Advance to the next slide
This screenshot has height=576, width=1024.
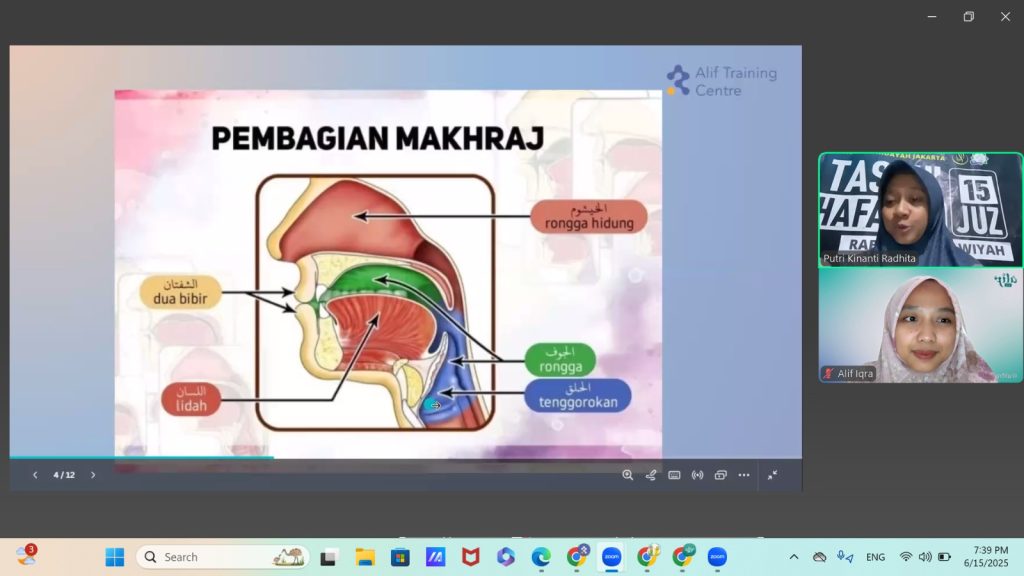93,475
